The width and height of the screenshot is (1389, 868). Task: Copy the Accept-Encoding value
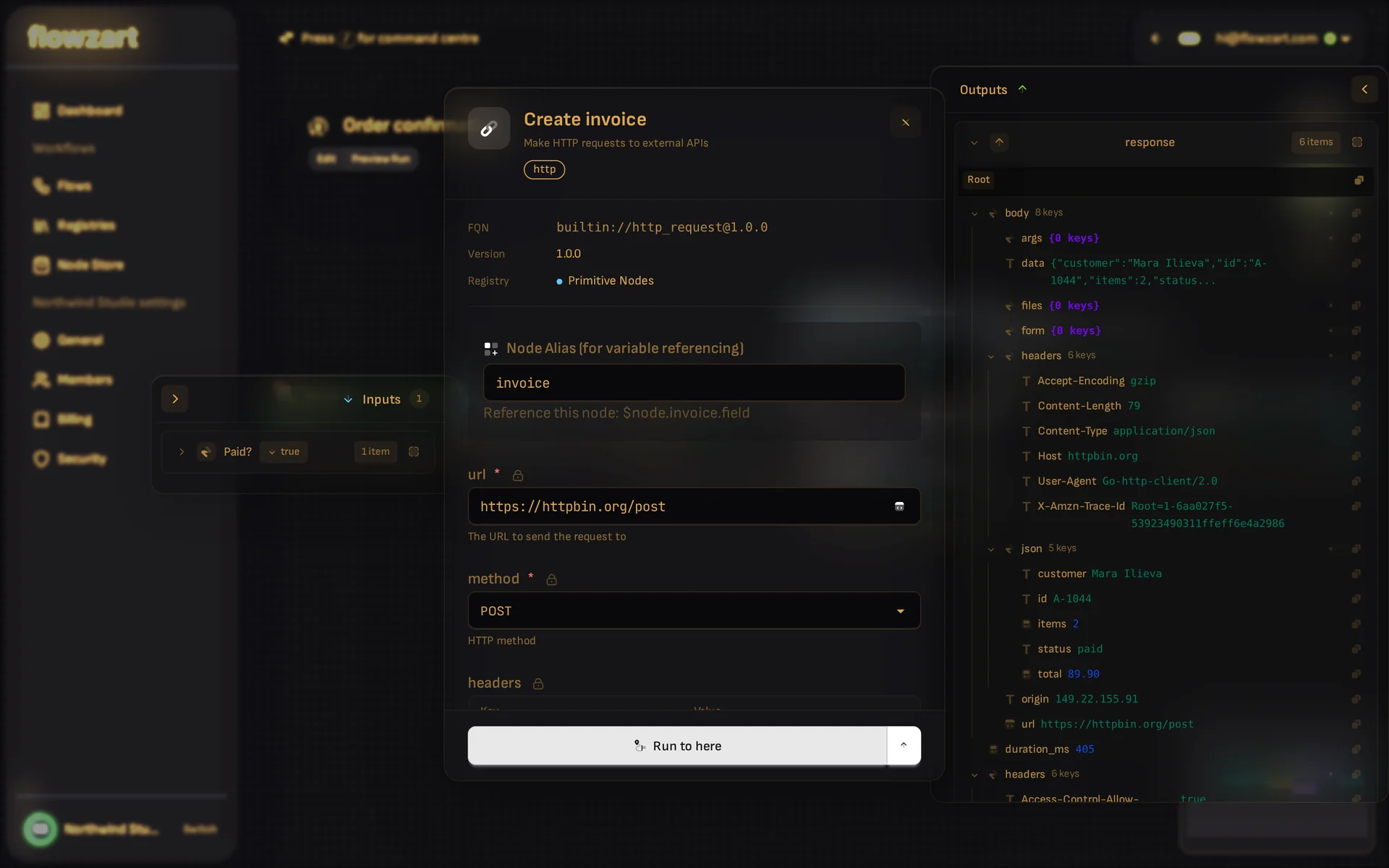coord(1356,380)
